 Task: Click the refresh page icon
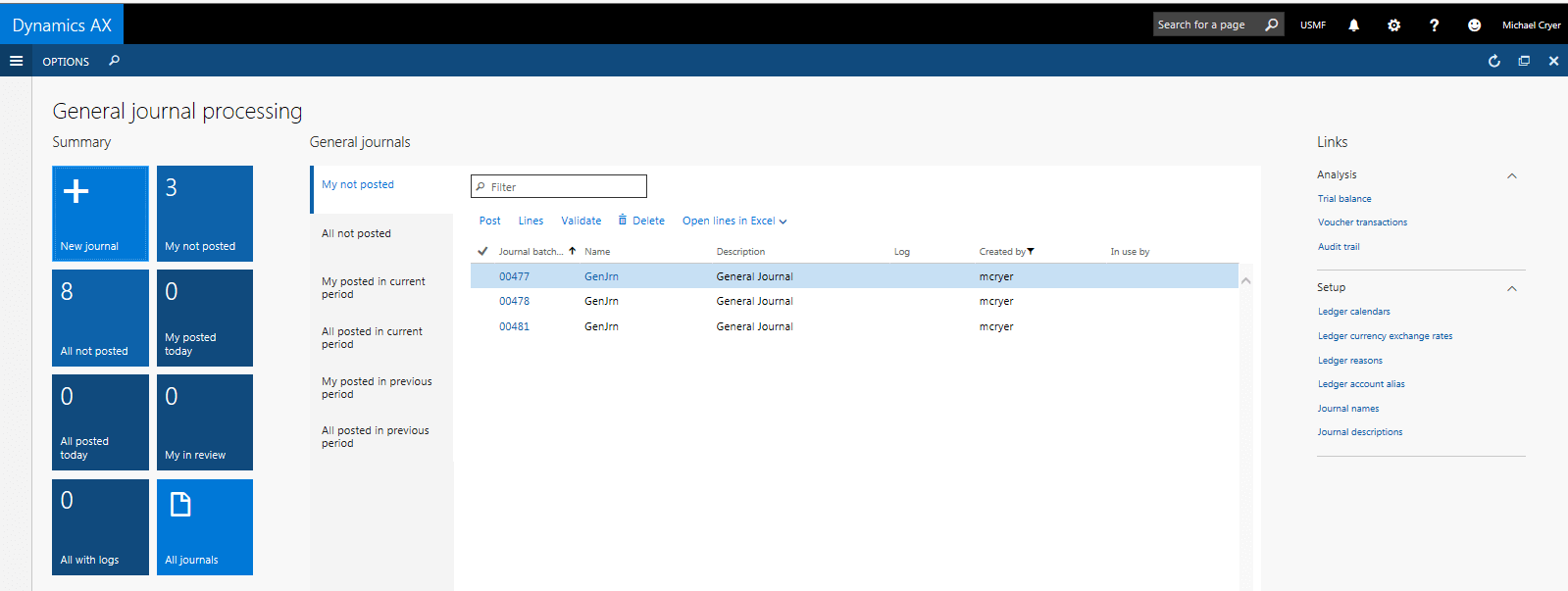[1493, 61]
